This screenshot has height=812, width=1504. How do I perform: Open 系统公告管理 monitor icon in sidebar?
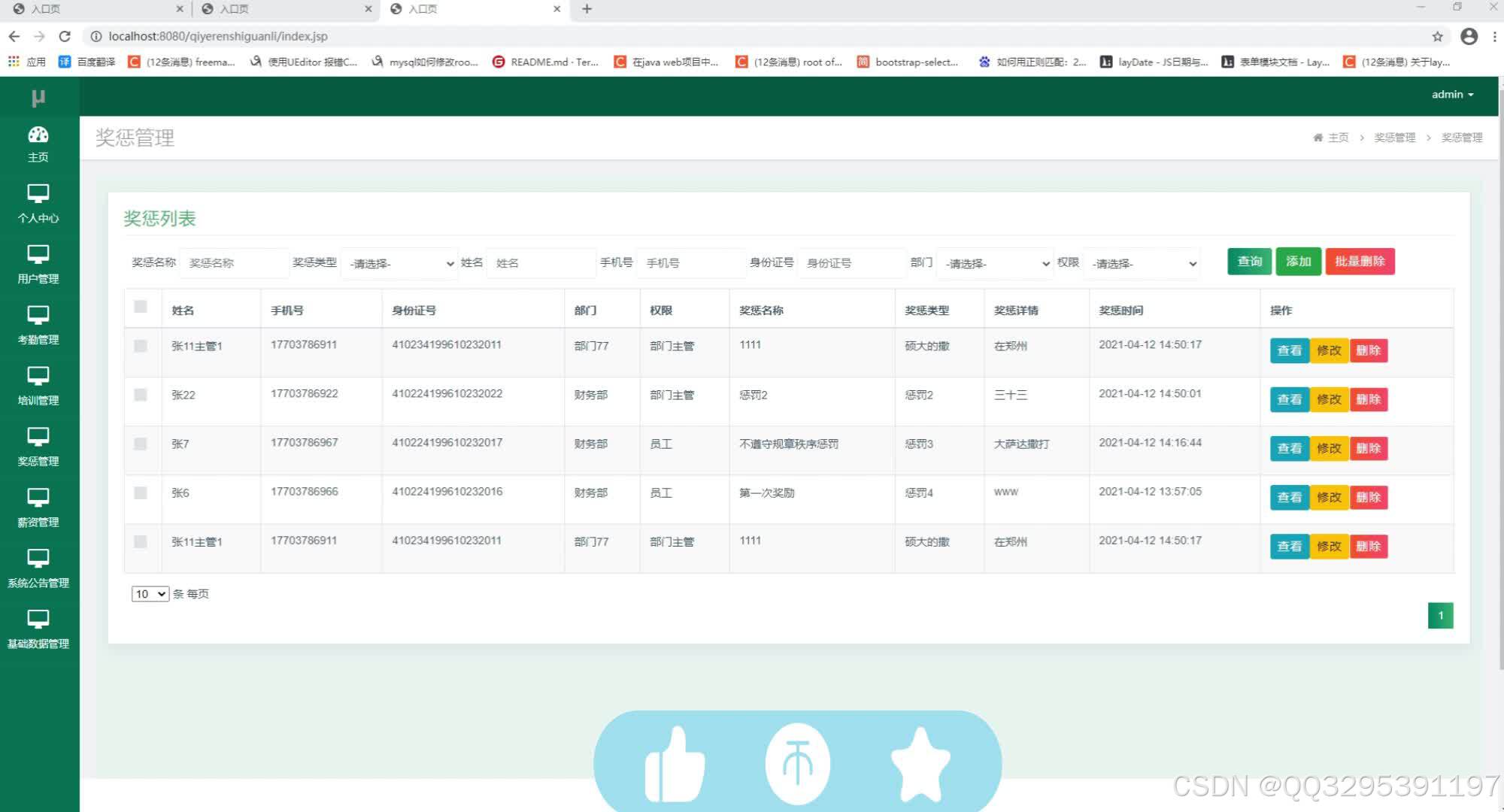tap(38, 559)
